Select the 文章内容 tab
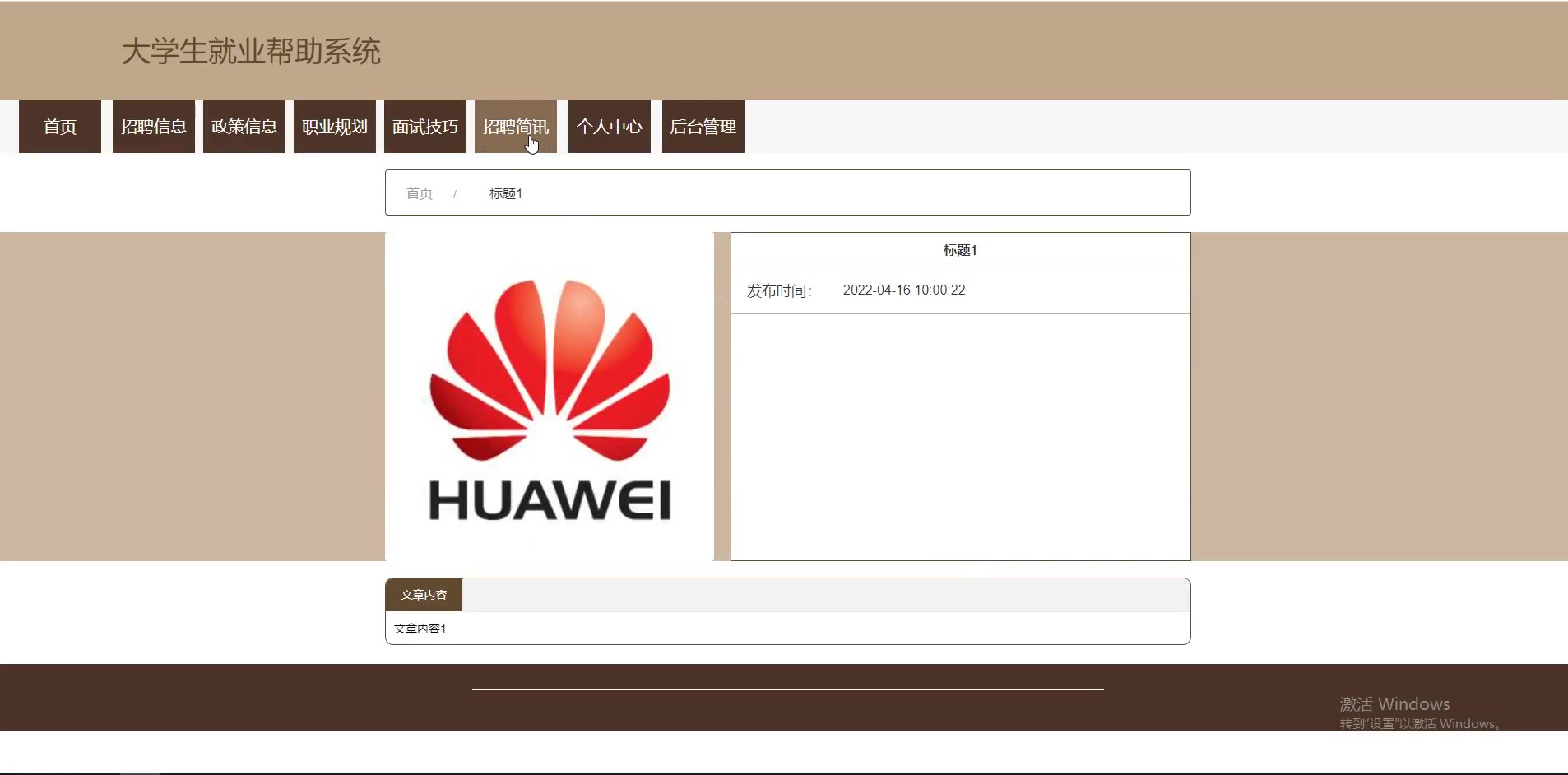1568x775 pixels. (x=424, y=595)
